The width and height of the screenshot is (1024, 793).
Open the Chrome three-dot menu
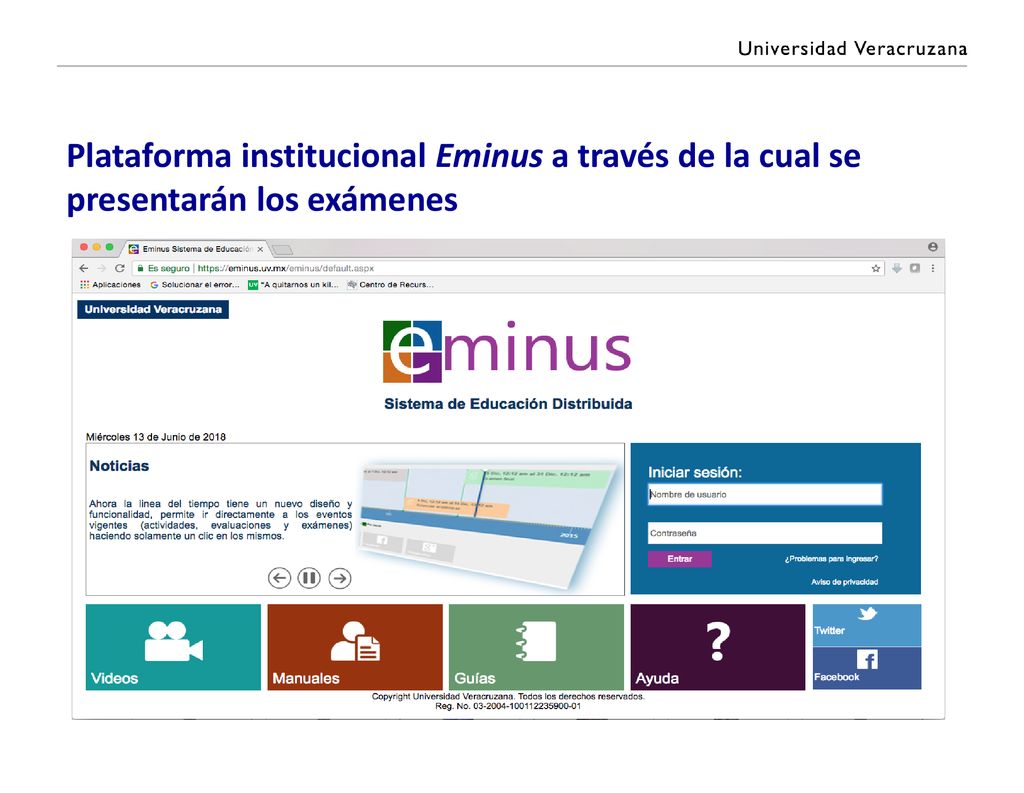click(x=933, y=268)
